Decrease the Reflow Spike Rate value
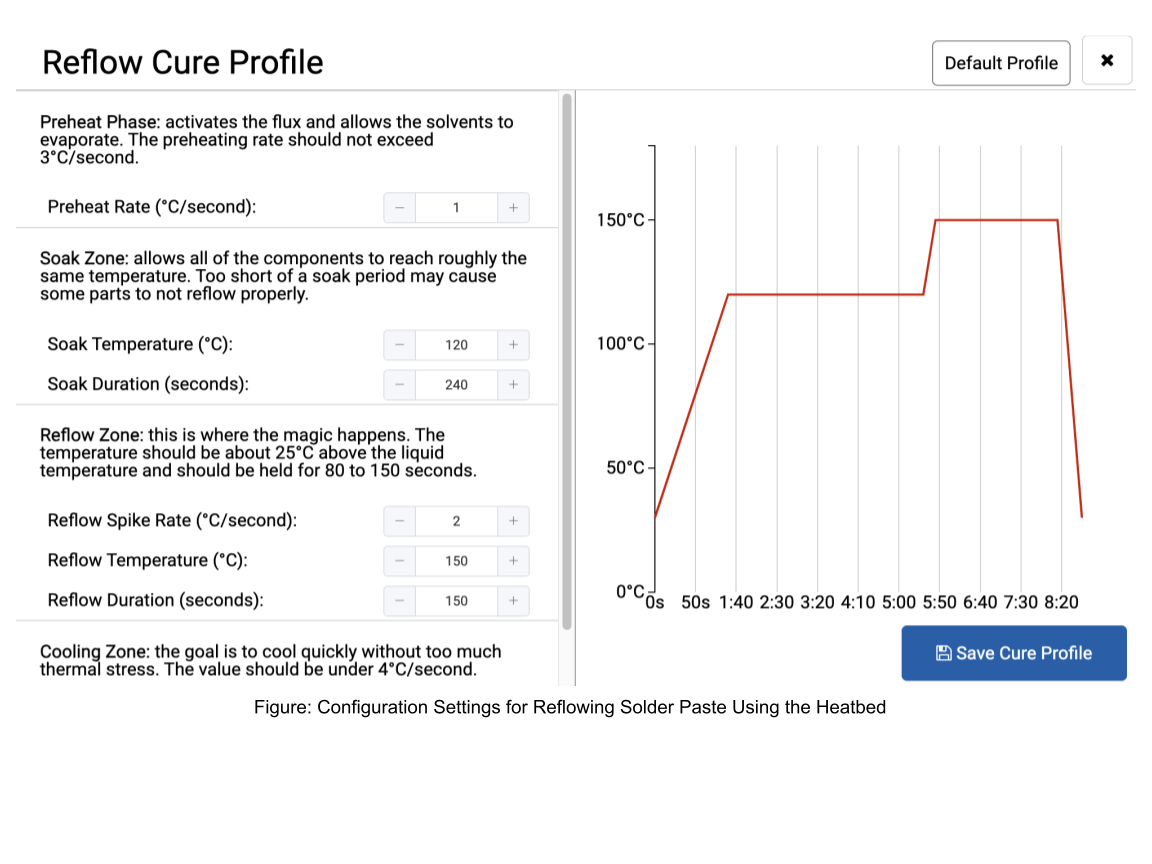 click(400, 521)
